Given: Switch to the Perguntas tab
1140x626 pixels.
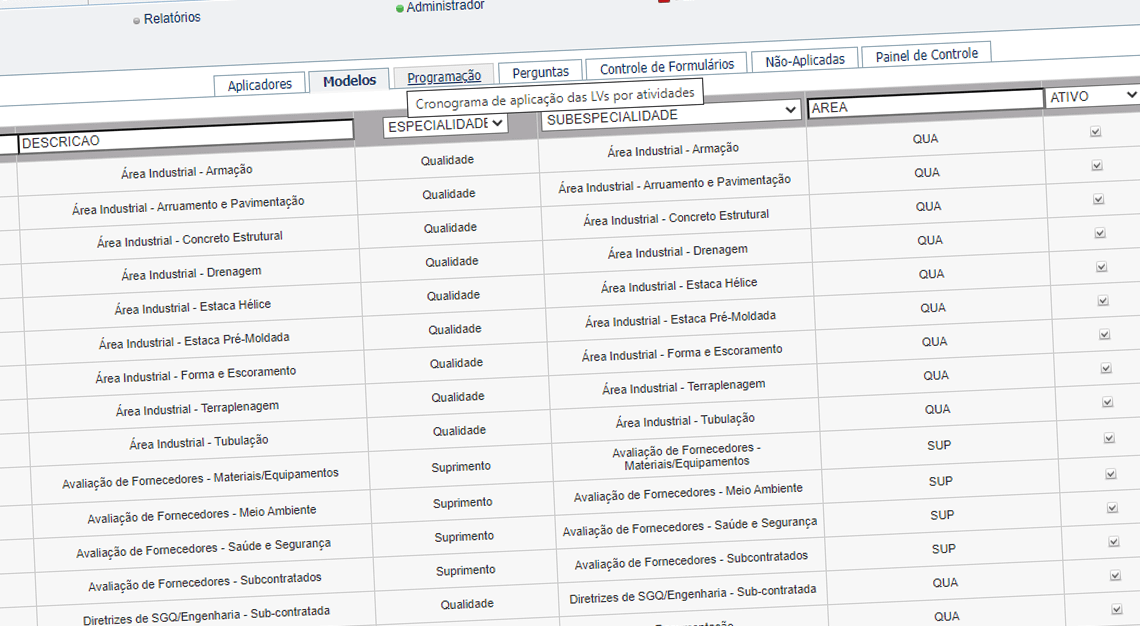Looking at the screenshot, I should pyautogui.click(x=540, y=71).
